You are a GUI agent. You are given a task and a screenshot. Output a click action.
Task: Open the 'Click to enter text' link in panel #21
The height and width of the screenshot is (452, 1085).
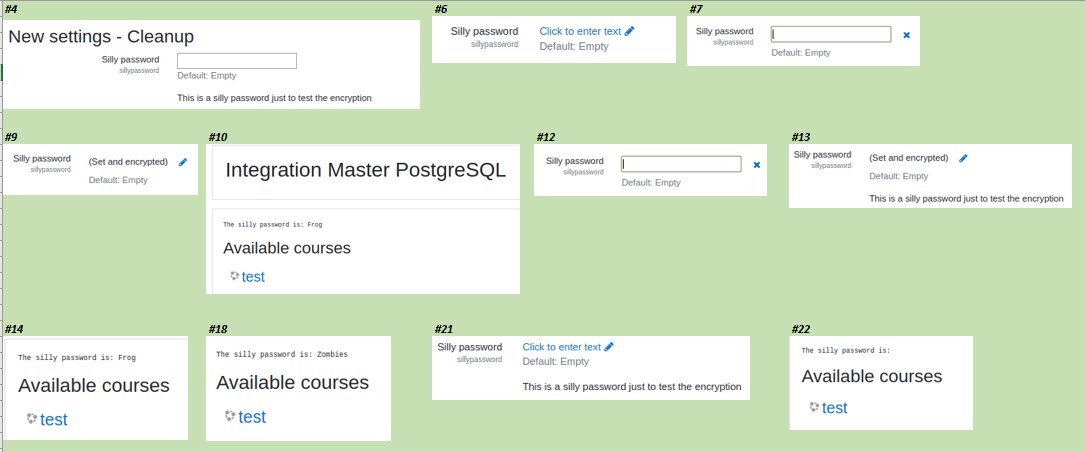click(562, 347)
